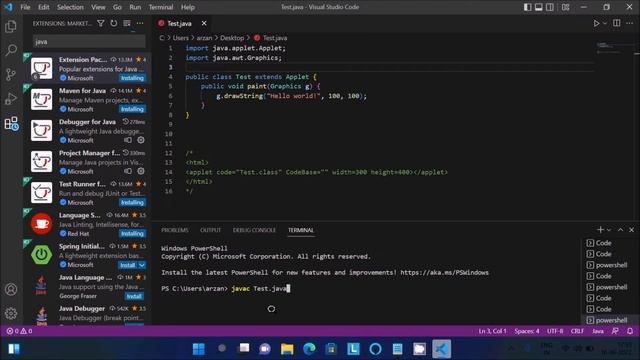This screenshot has width=640, height=360.
Task: Close the terminal panel
Action: (x=631, y=230)
